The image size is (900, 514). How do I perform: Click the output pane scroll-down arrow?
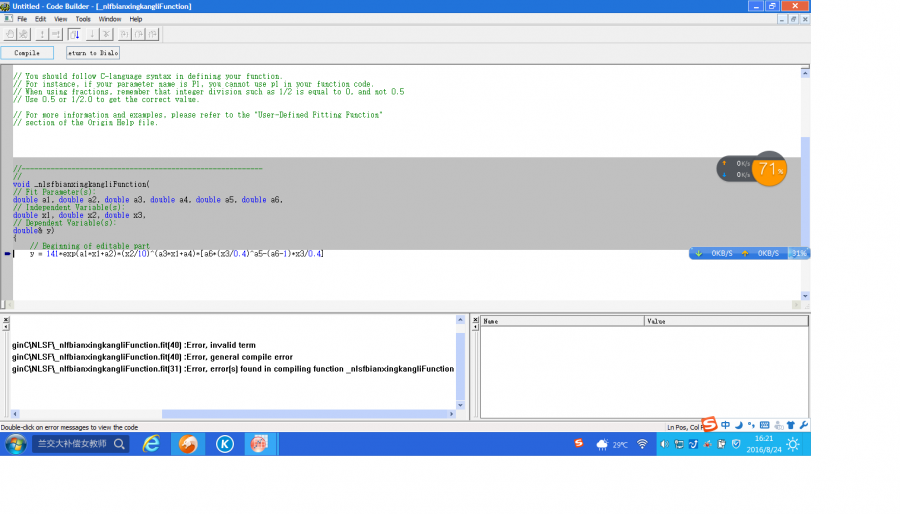click(x=460, y=405)
